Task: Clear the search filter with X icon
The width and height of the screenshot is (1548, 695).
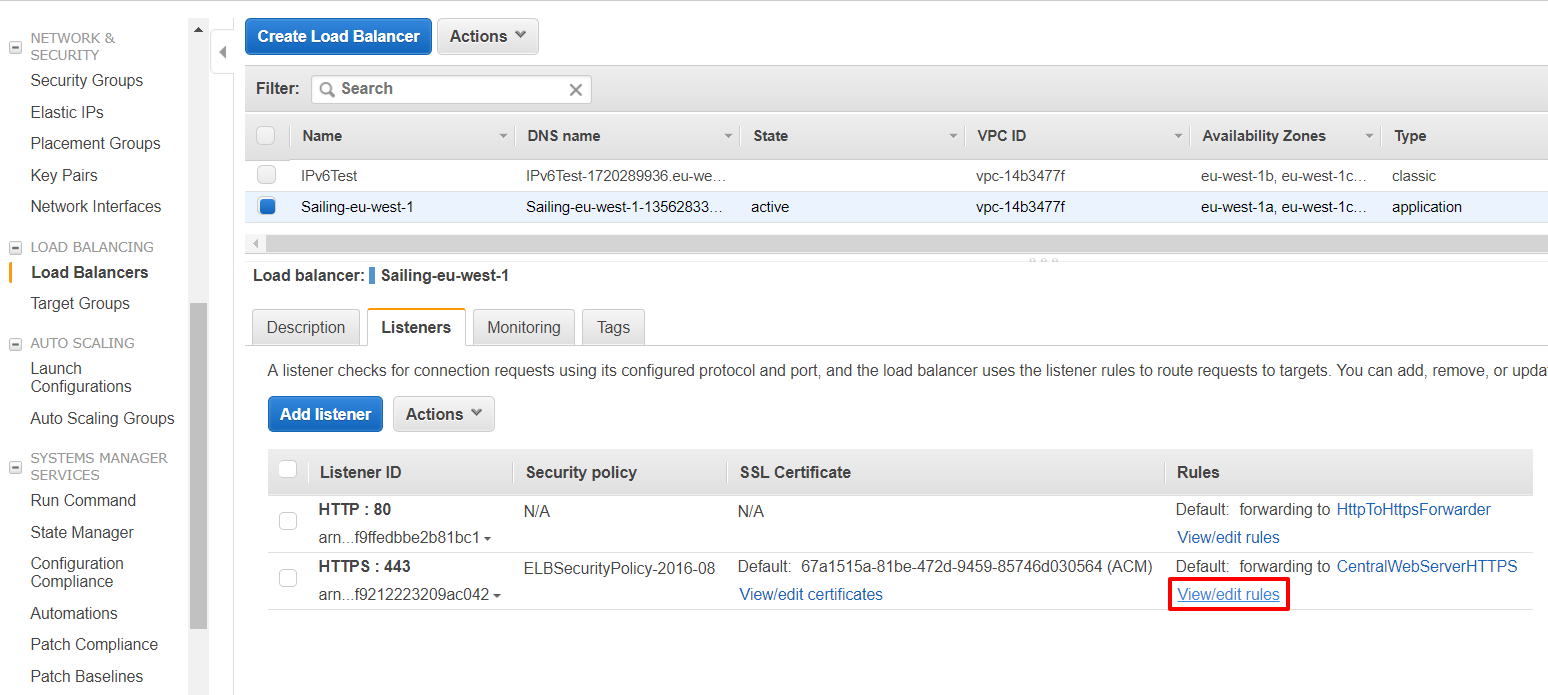Action: click(575, 90)
